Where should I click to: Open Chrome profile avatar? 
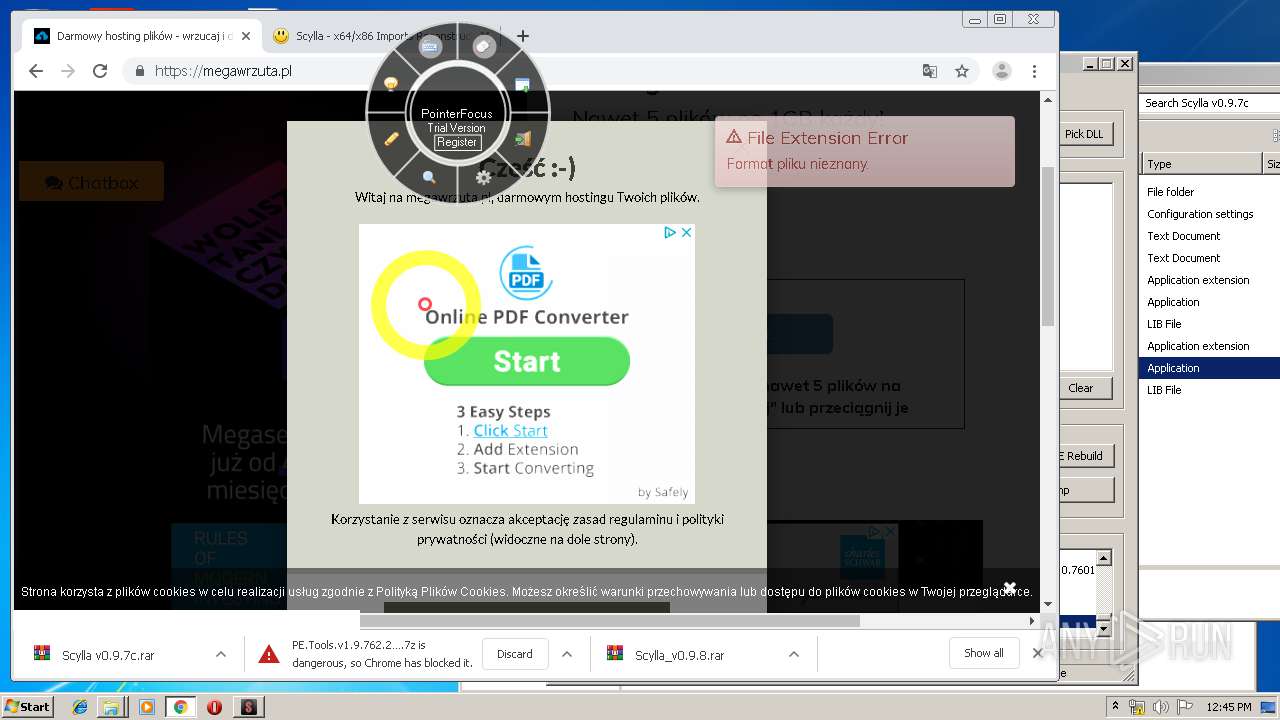(x=1001, y=71)
